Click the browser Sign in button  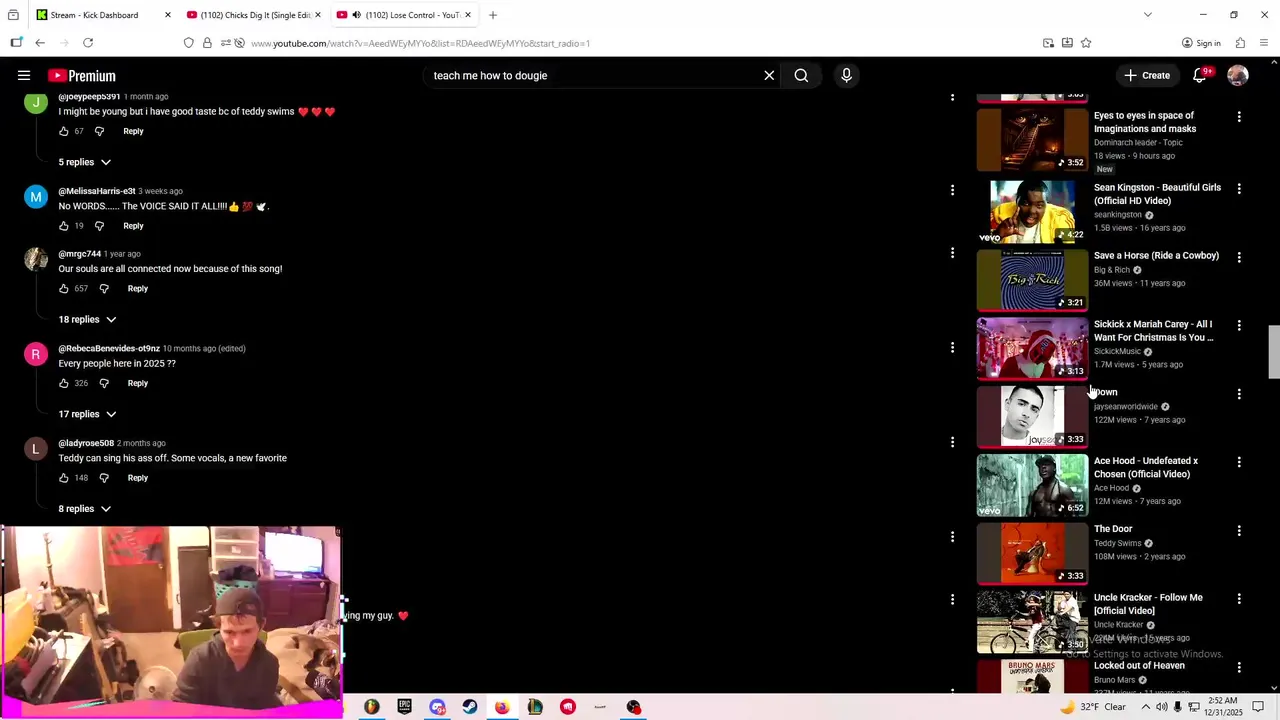(1201, 43)
